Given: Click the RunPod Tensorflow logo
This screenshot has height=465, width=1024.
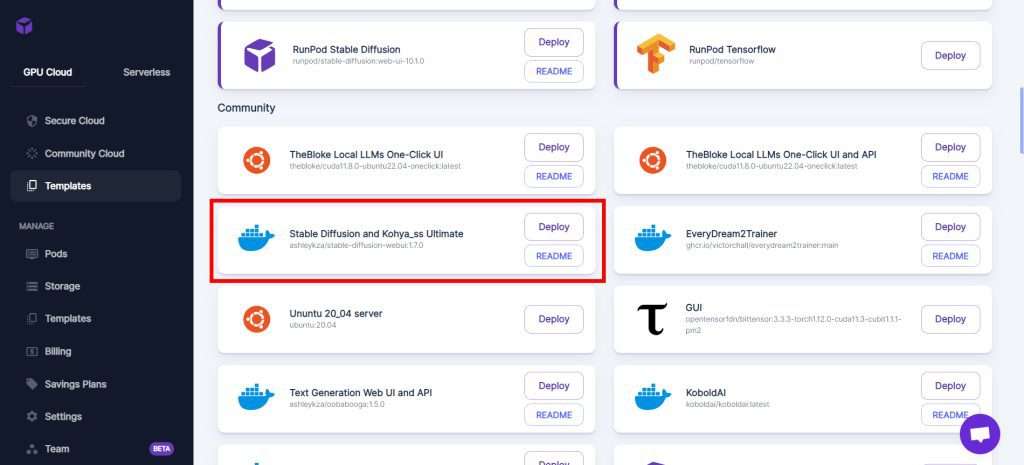Looking at the screenshot, I should (654, 55).
